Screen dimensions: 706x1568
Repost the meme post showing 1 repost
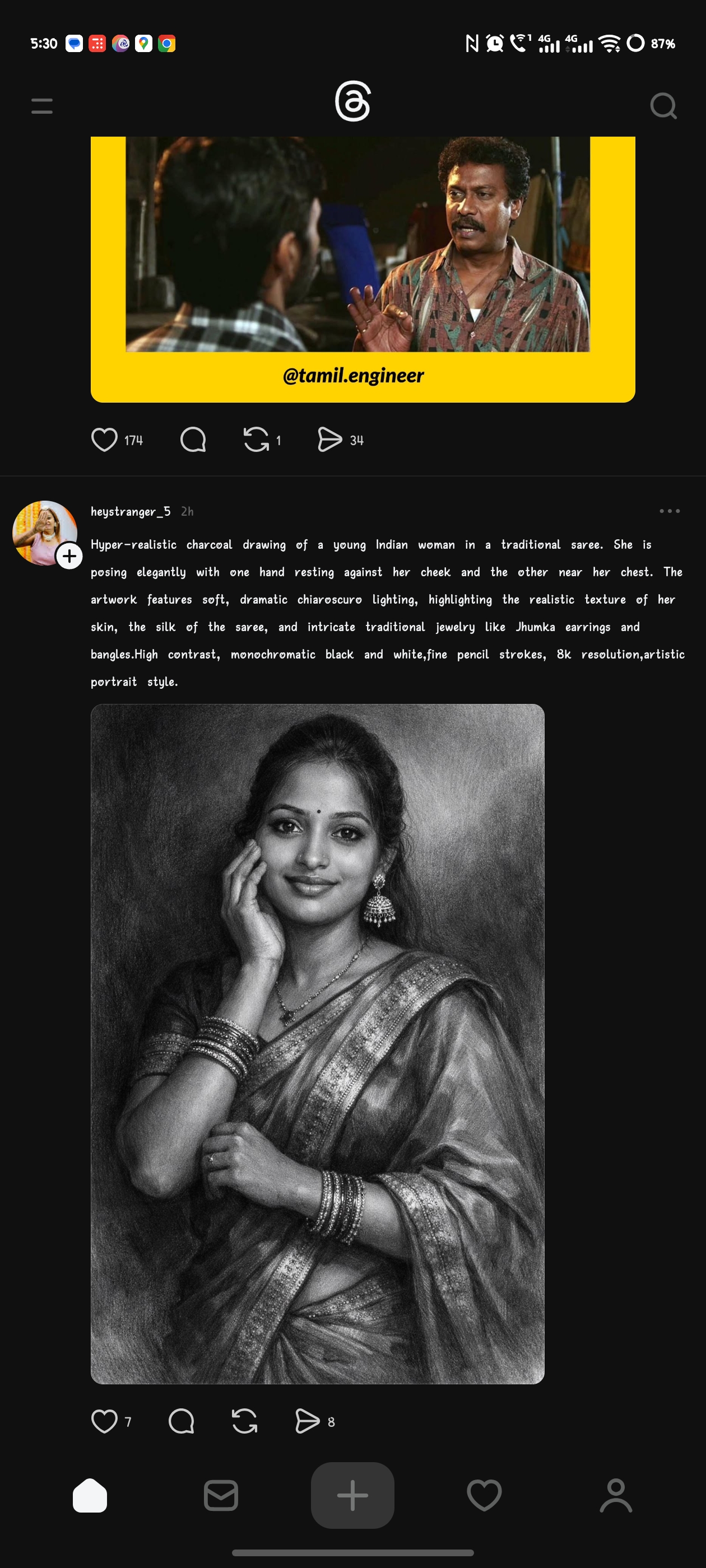257,440
